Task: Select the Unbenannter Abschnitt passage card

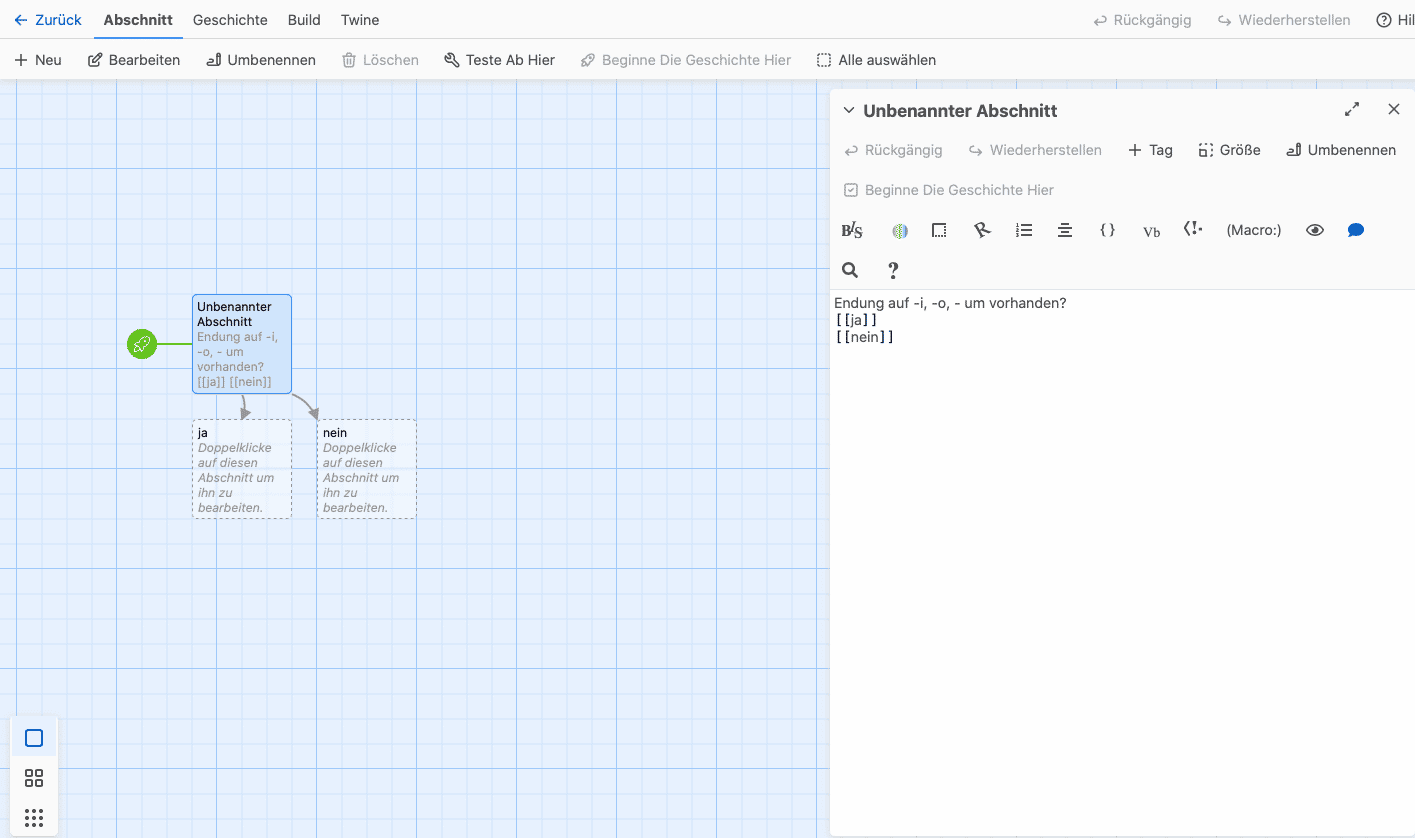Action: coord(242,344)
